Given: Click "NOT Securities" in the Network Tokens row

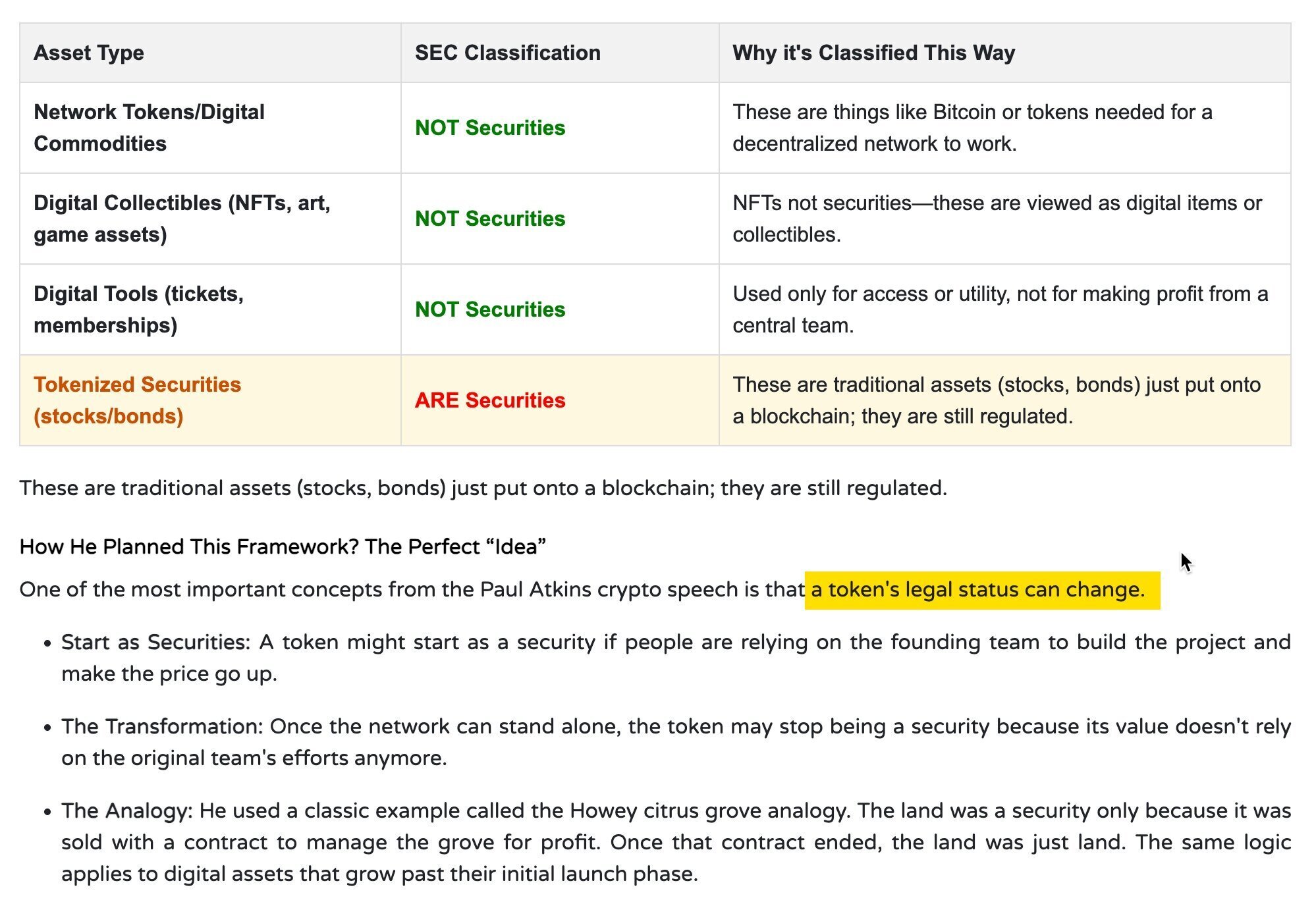Looking at the screenshot, I should point(490,128).
